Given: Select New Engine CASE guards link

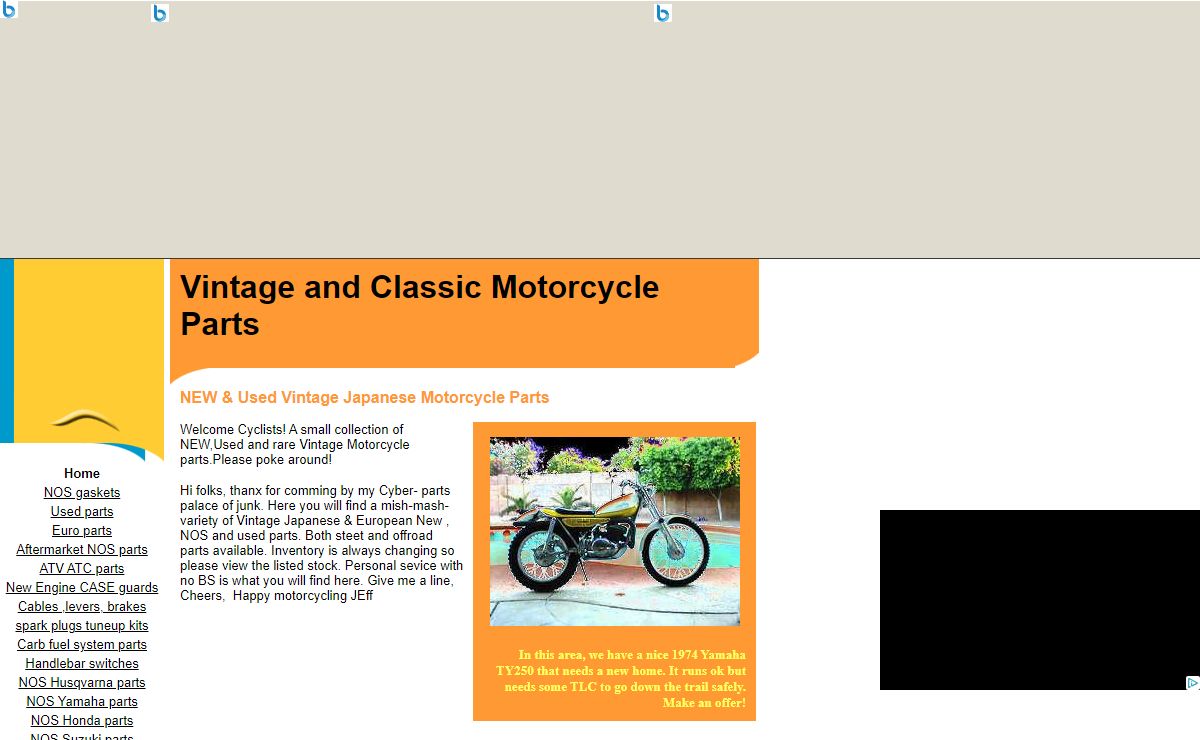Looking at the screenshot, I should coord(82,588).
